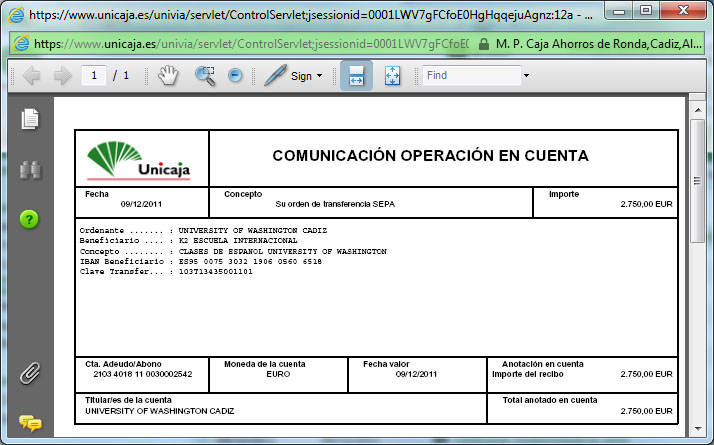Click account number '2103 4018 11 0030002542'

143,374
